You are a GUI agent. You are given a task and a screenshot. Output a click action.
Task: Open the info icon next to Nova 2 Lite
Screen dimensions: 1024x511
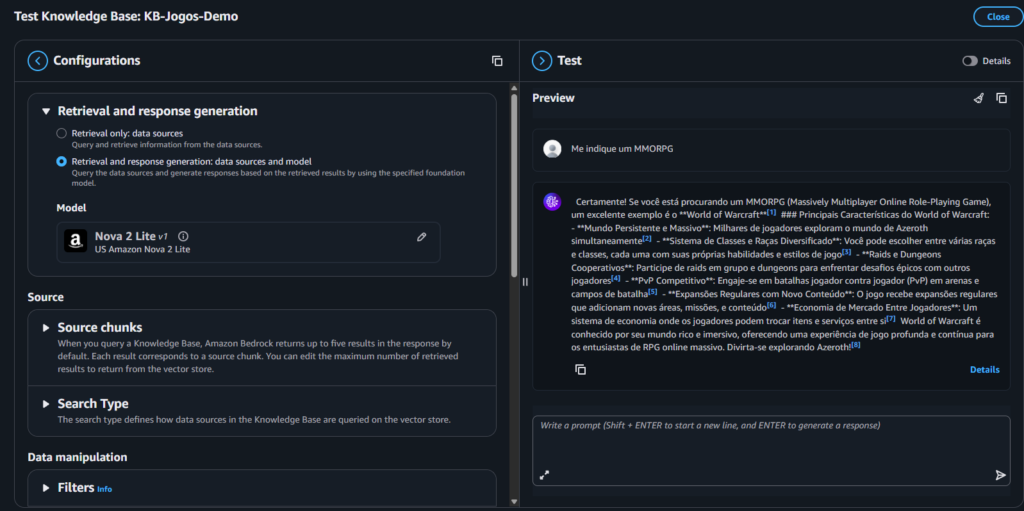pyautogui.click(x=183, y=237)
